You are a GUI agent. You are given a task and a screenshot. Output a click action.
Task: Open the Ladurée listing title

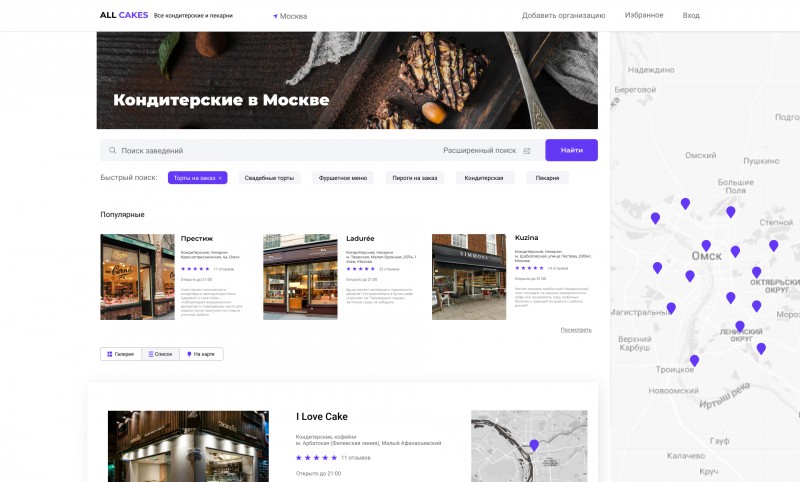(360, 238)
